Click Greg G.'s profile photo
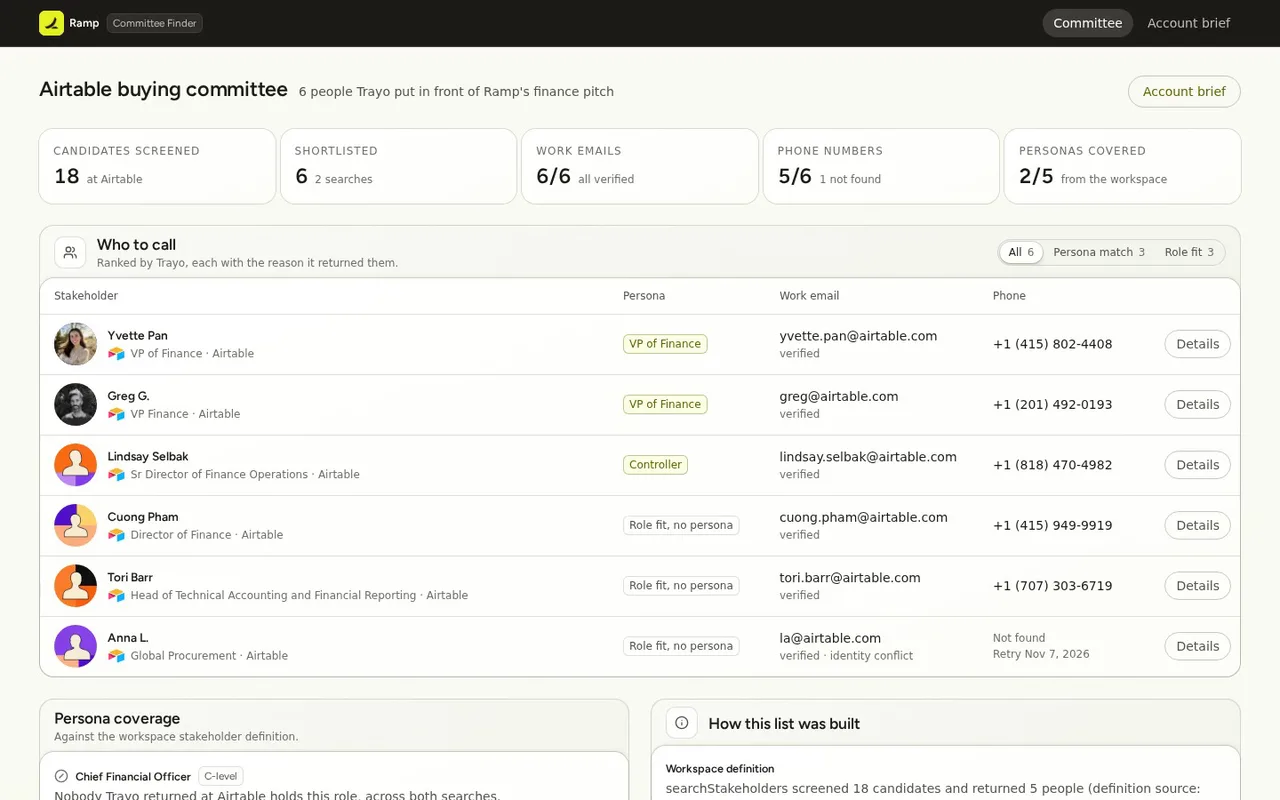Screen dimensions: 1280x800 point(75,404)
